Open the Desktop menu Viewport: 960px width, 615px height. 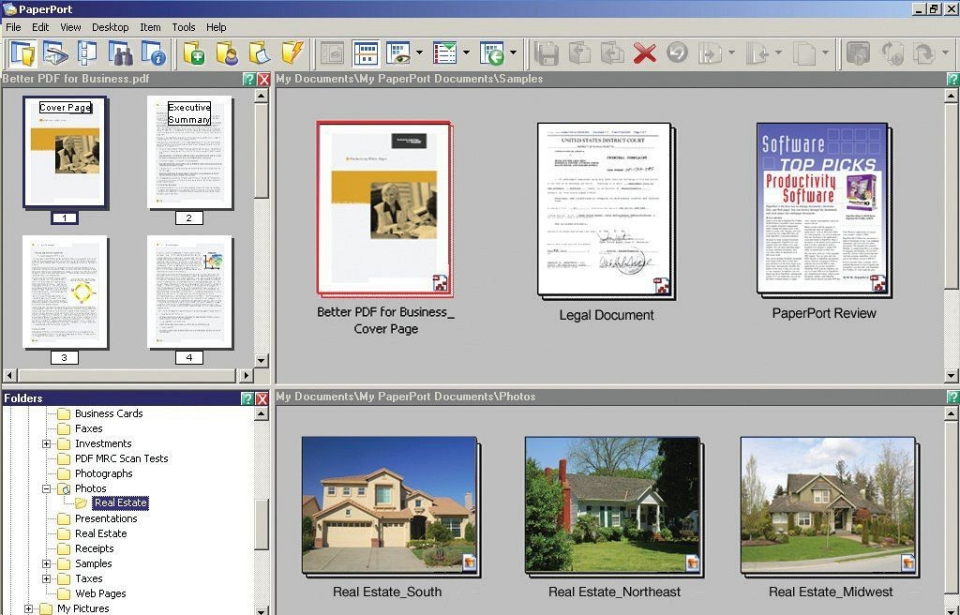(110, 27)
